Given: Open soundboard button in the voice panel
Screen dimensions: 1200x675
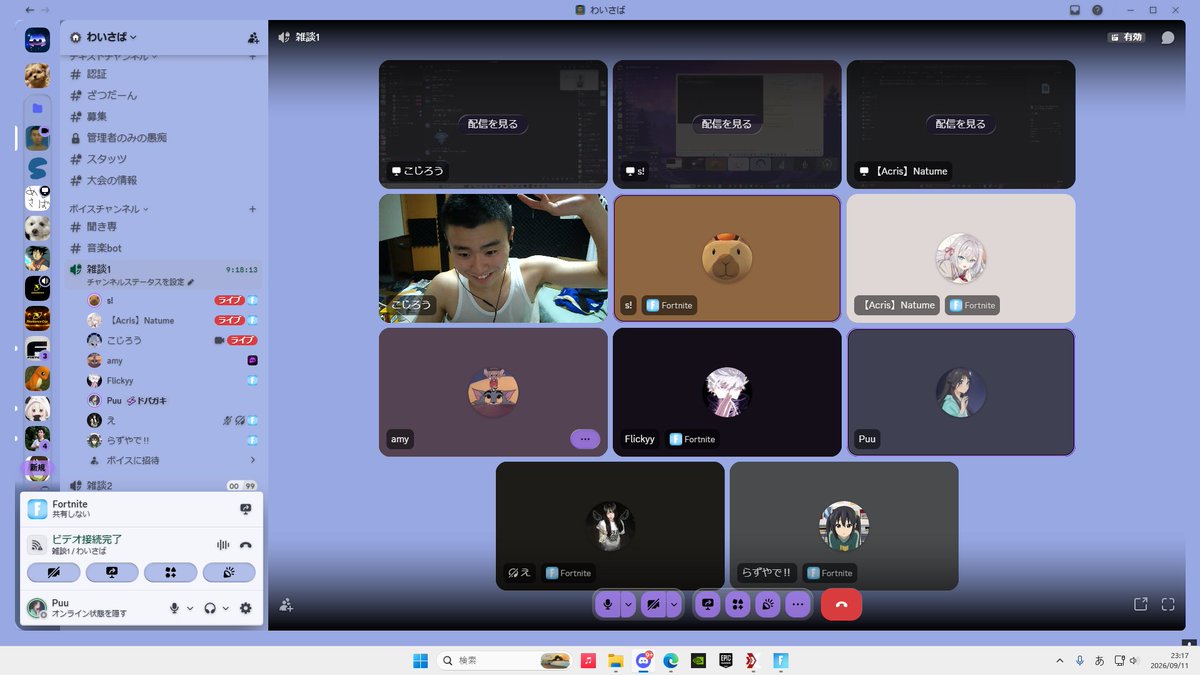Looking at the screenshot, I should click(229, 573).
